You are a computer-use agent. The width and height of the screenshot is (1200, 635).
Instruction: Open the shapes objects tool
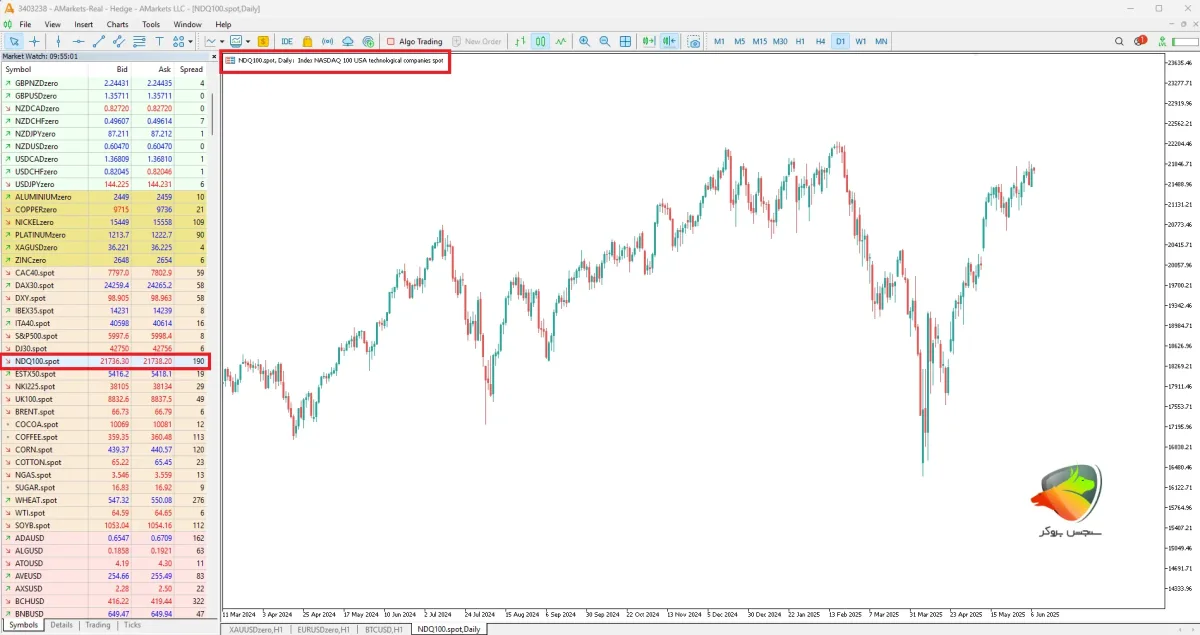(x=179, y=41)
